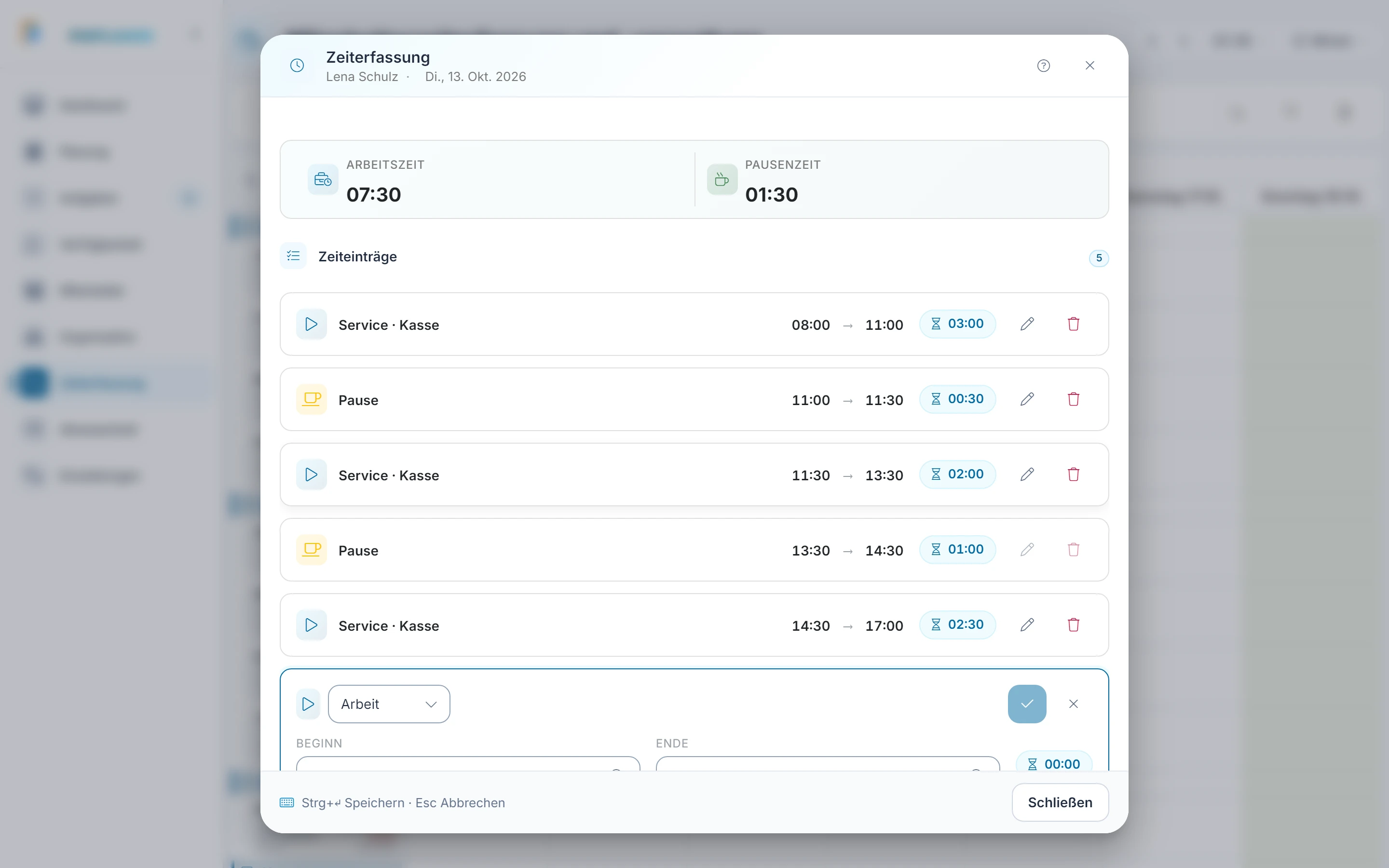Click play icon of 08:00 Service · Kasse entry
This screenshot has width=1389, height=868.
pyautogui.click(x=311, y=325)
